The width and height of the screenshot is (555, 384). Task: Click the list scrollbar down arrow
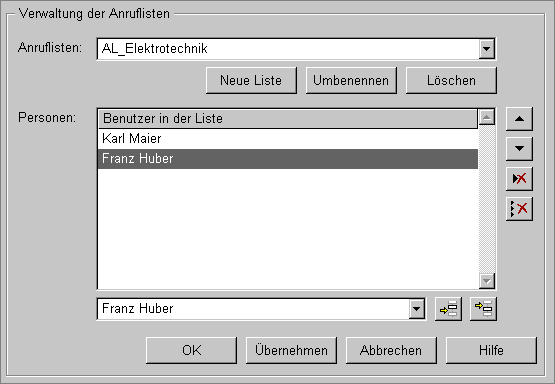[x=487, y=281]
